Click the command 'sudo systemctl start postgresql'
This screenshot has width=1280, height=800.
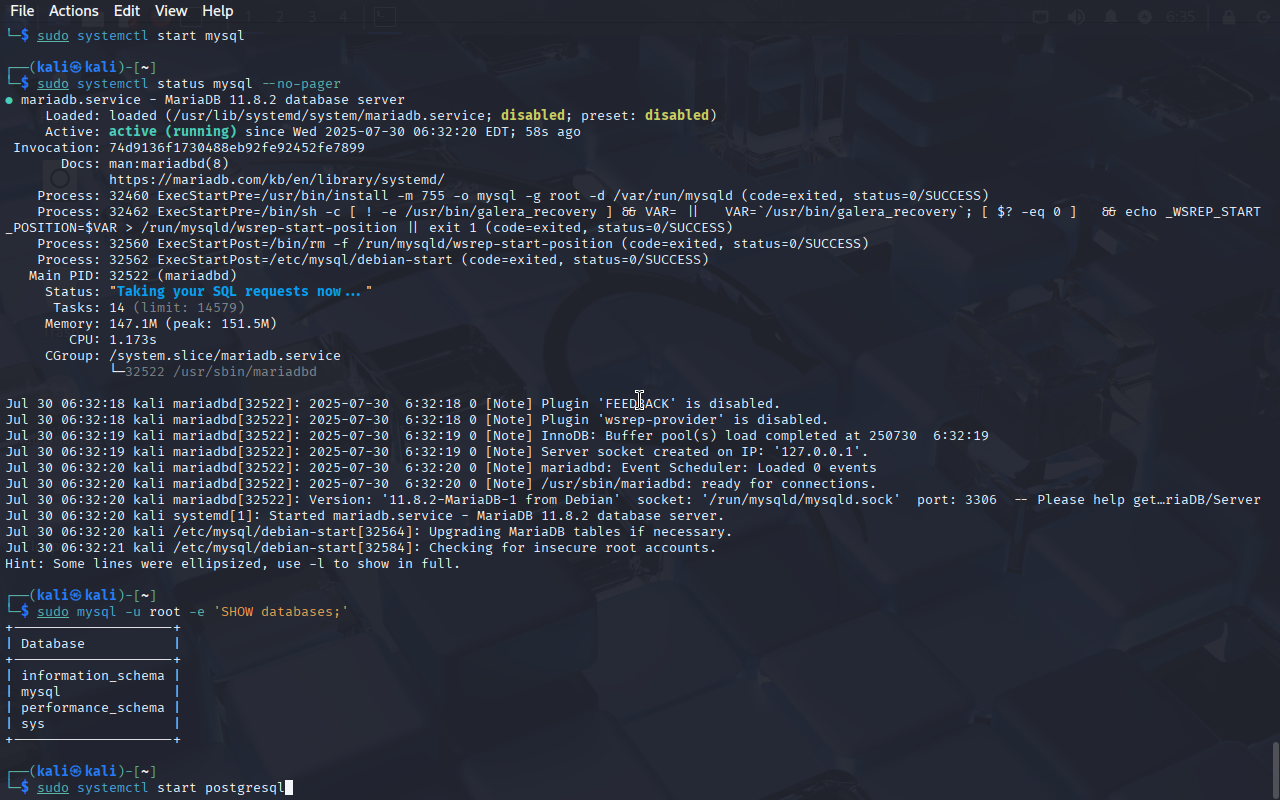pyautogui.click(x=161, y=788)
